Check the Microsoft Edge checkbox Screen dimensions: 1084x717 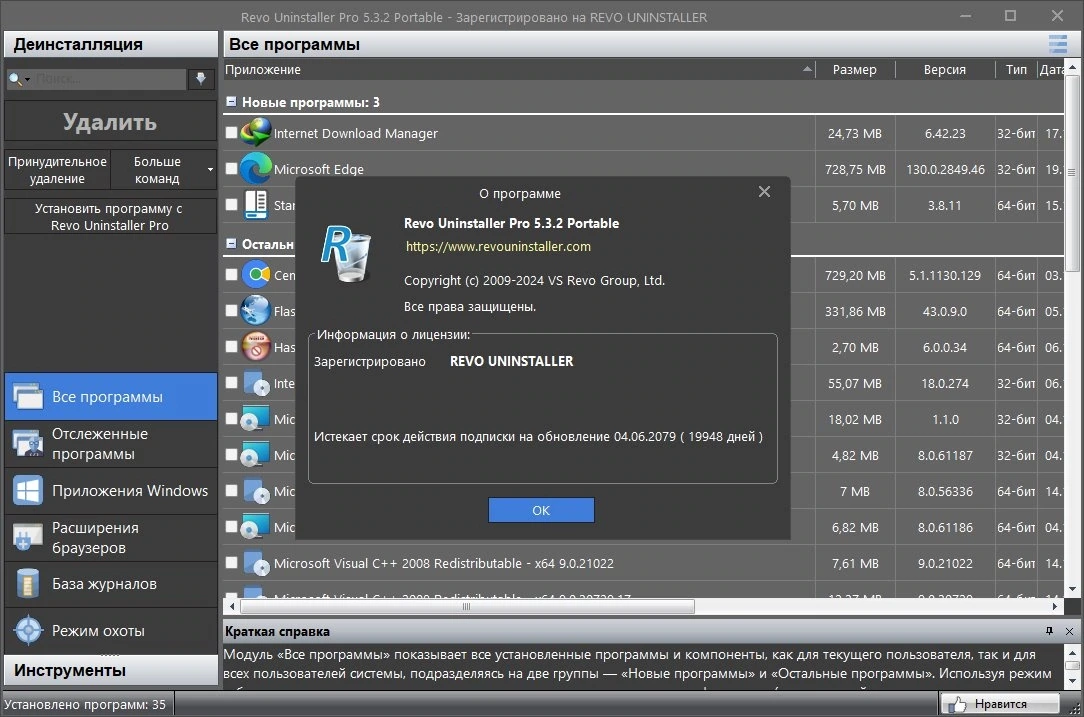point(232,168)
